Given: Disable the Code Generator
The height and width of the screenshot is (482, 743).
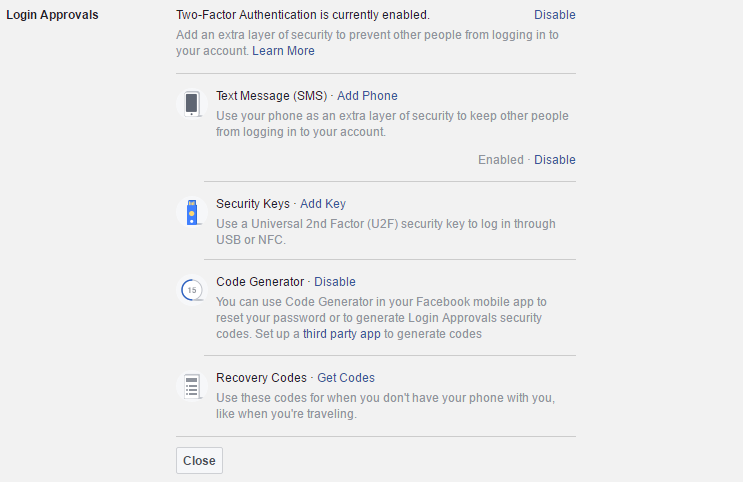Looking at the screenshot, I should (335, 282).
